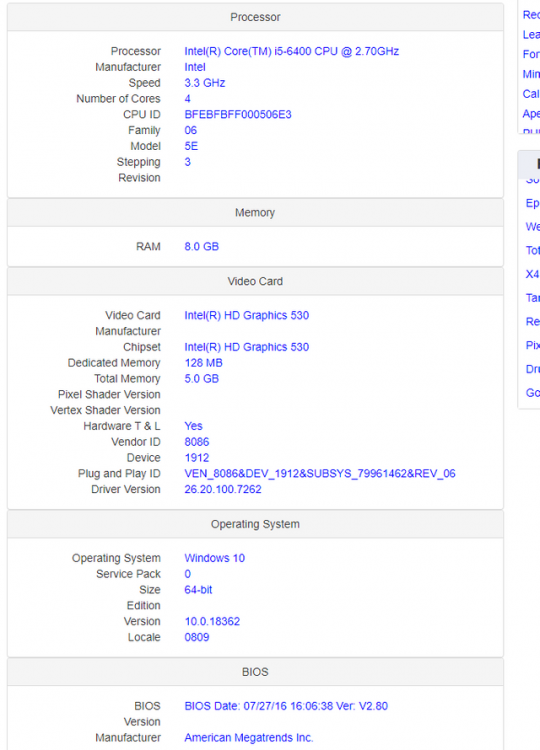The height and width of the screenshot is (750, 540).
Task: Click the Vertex Shader Version label
Action: click(105, 410)
